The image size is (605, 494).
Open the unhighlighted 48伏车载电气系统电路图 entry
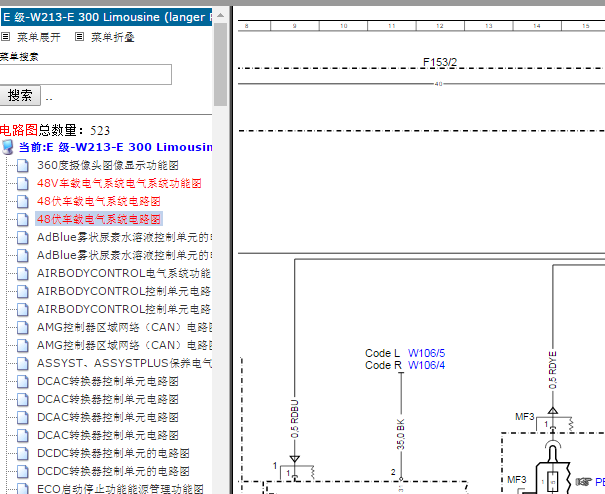tap(99, 201)
